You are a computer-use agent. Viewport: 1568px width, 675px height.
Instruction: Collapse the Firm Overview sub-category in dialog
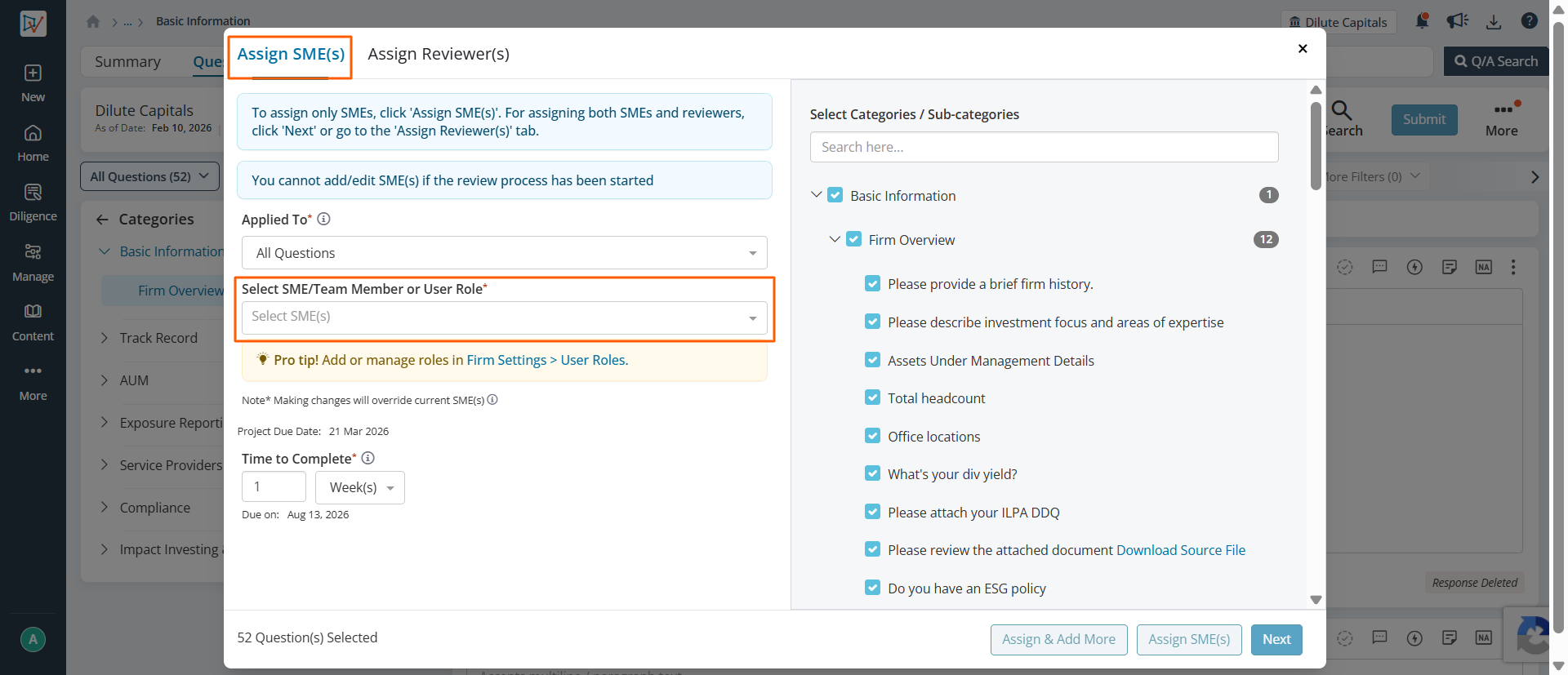pos(835,239)
